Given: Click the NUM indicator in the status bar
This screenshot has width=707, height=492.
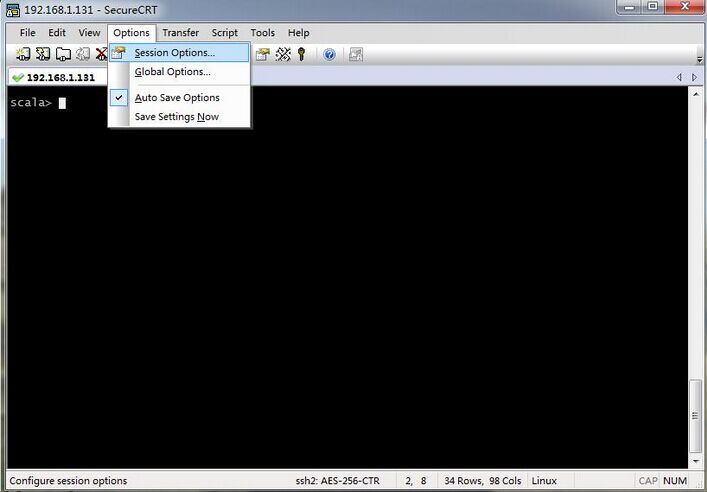Looking at the screenshot, I should pyautogui.click(x=675, y=481).
